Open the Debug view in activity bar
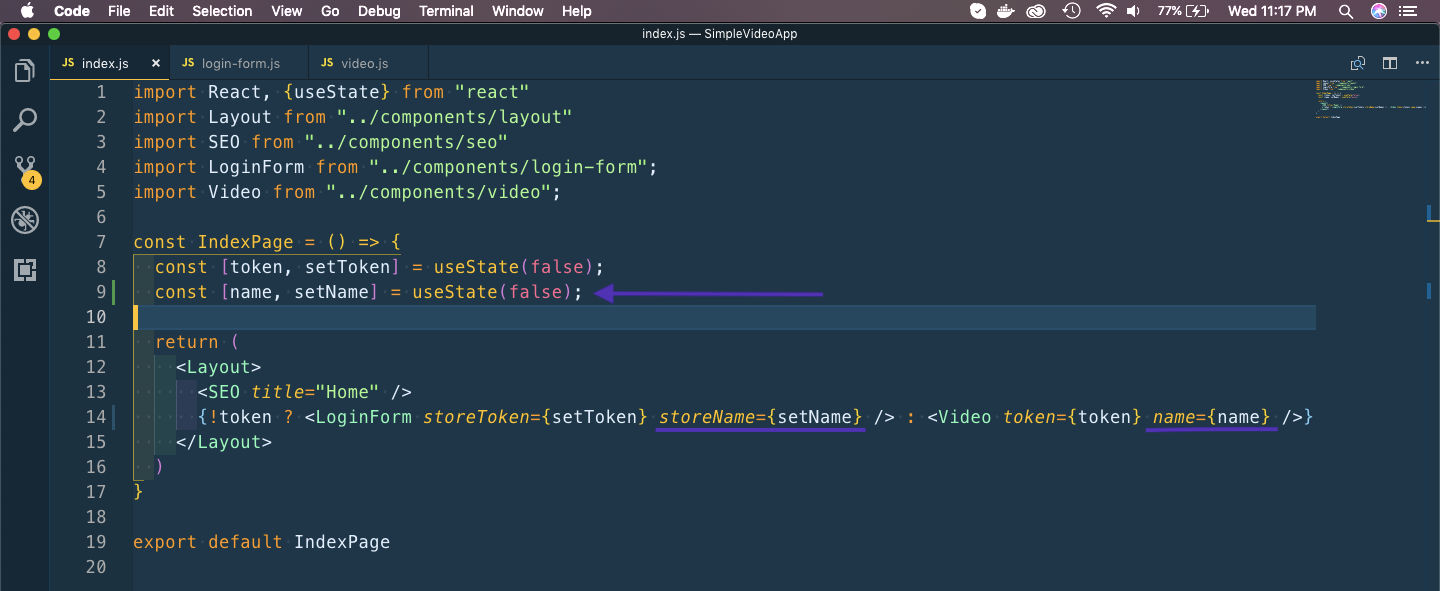The height and width of the screenshot is (591, 1440). [24, 220]
